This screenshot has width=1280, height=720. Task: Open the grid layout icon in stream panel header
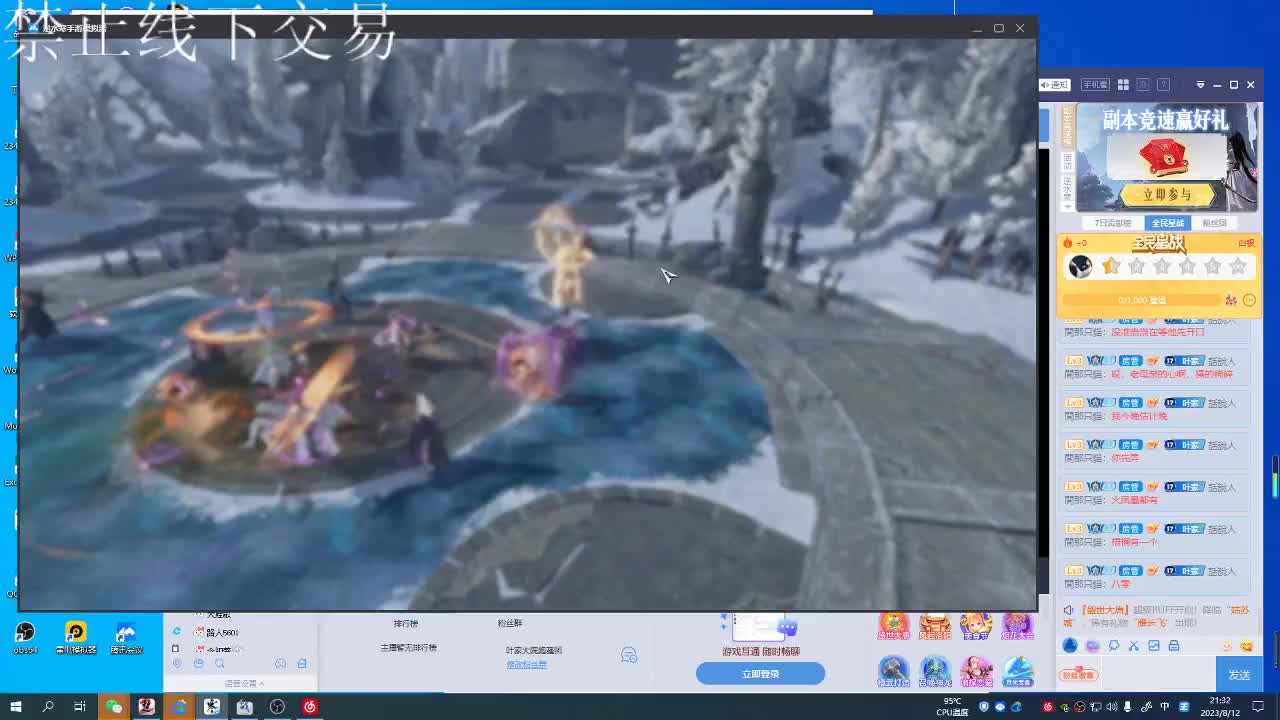[1123, 85]
